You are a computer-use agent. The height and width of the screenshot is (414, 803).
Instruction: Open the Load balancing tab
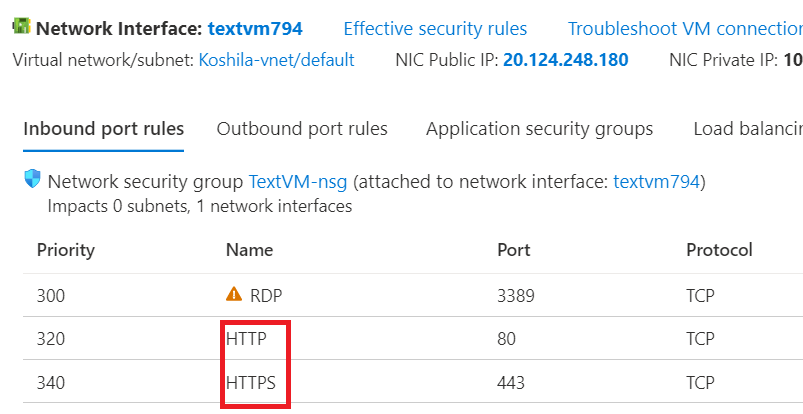pyautogui.click(x=748, y=129)
